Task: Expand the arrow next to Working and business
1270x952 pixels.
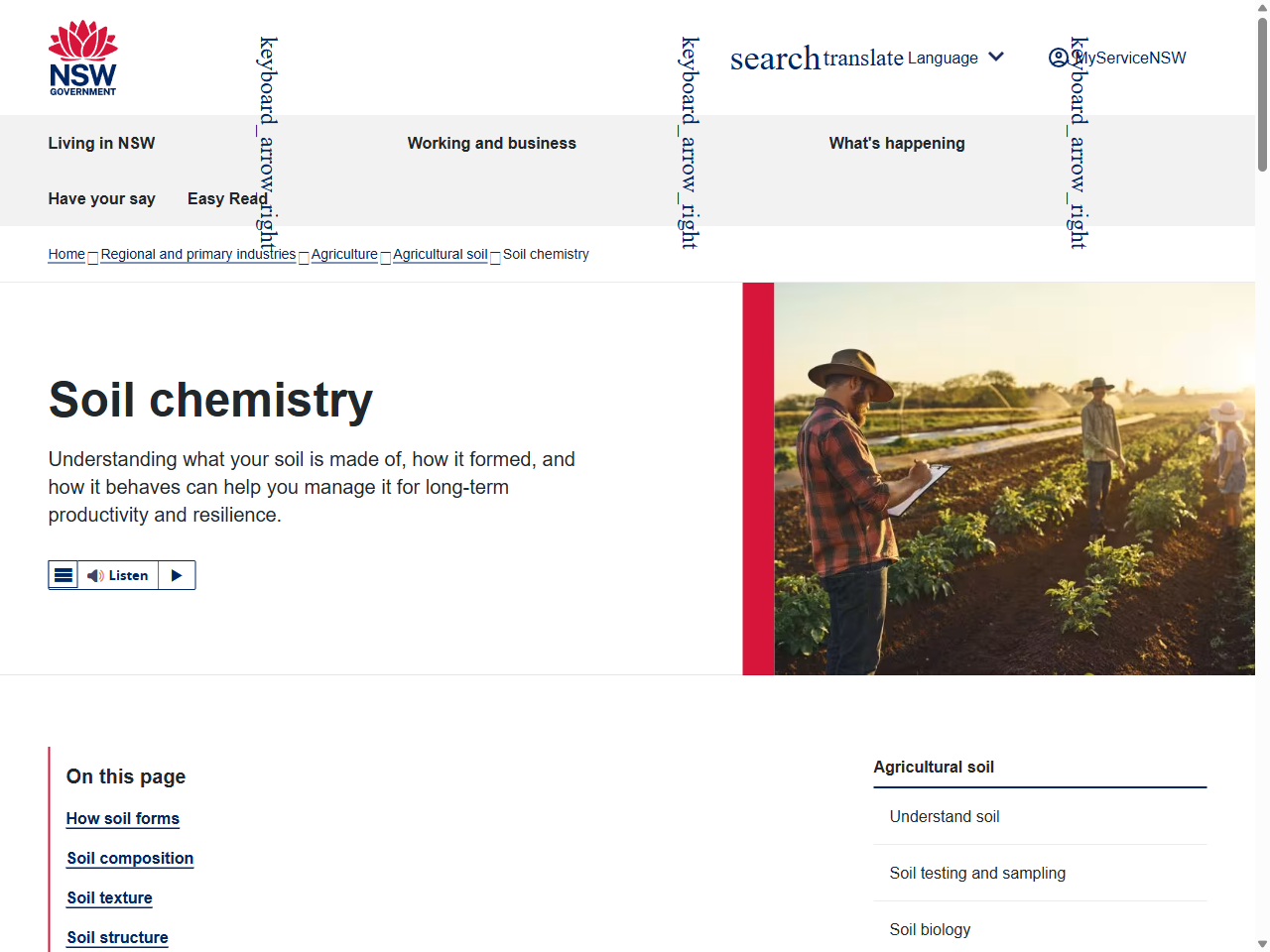Action: pos(689,143)
